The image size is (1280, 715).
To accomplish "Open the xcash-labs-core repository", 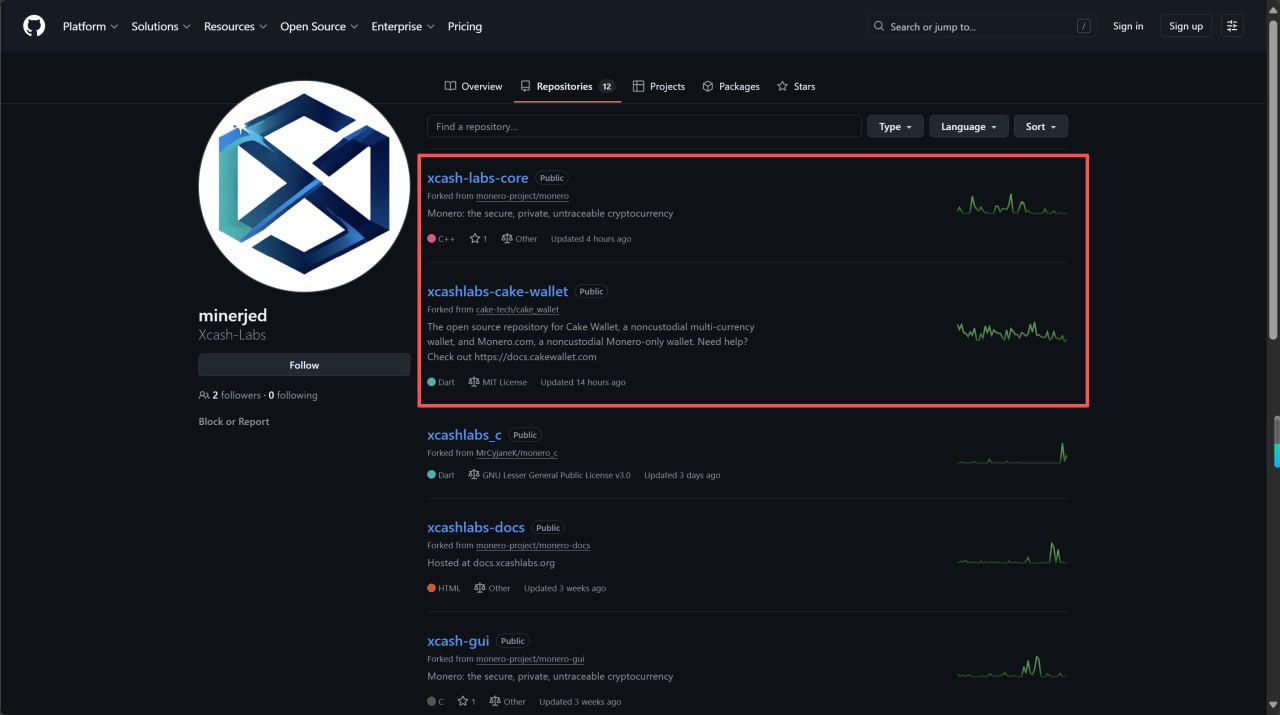I will click(x=478, y=178).
